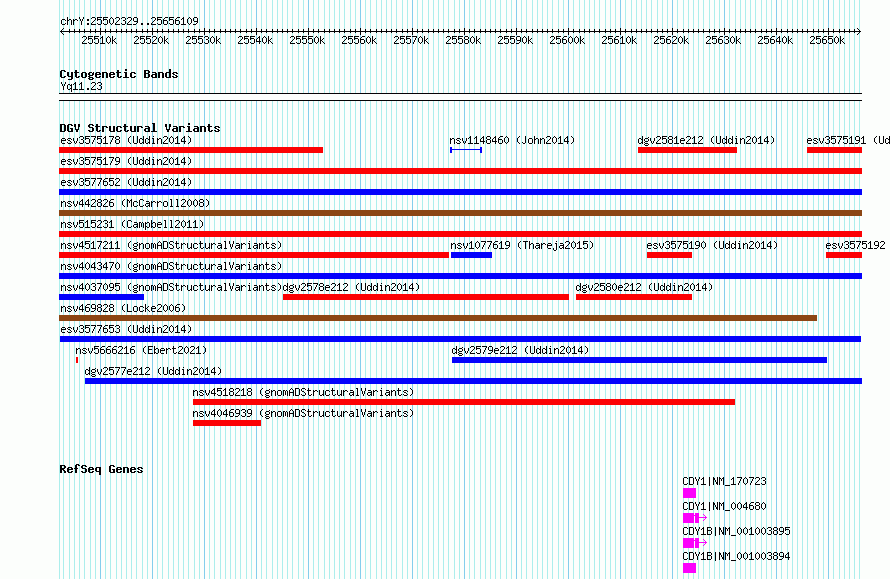
Task: Click the chrY:25502329..25656109 coordinate text
Action: pos(129,22)
